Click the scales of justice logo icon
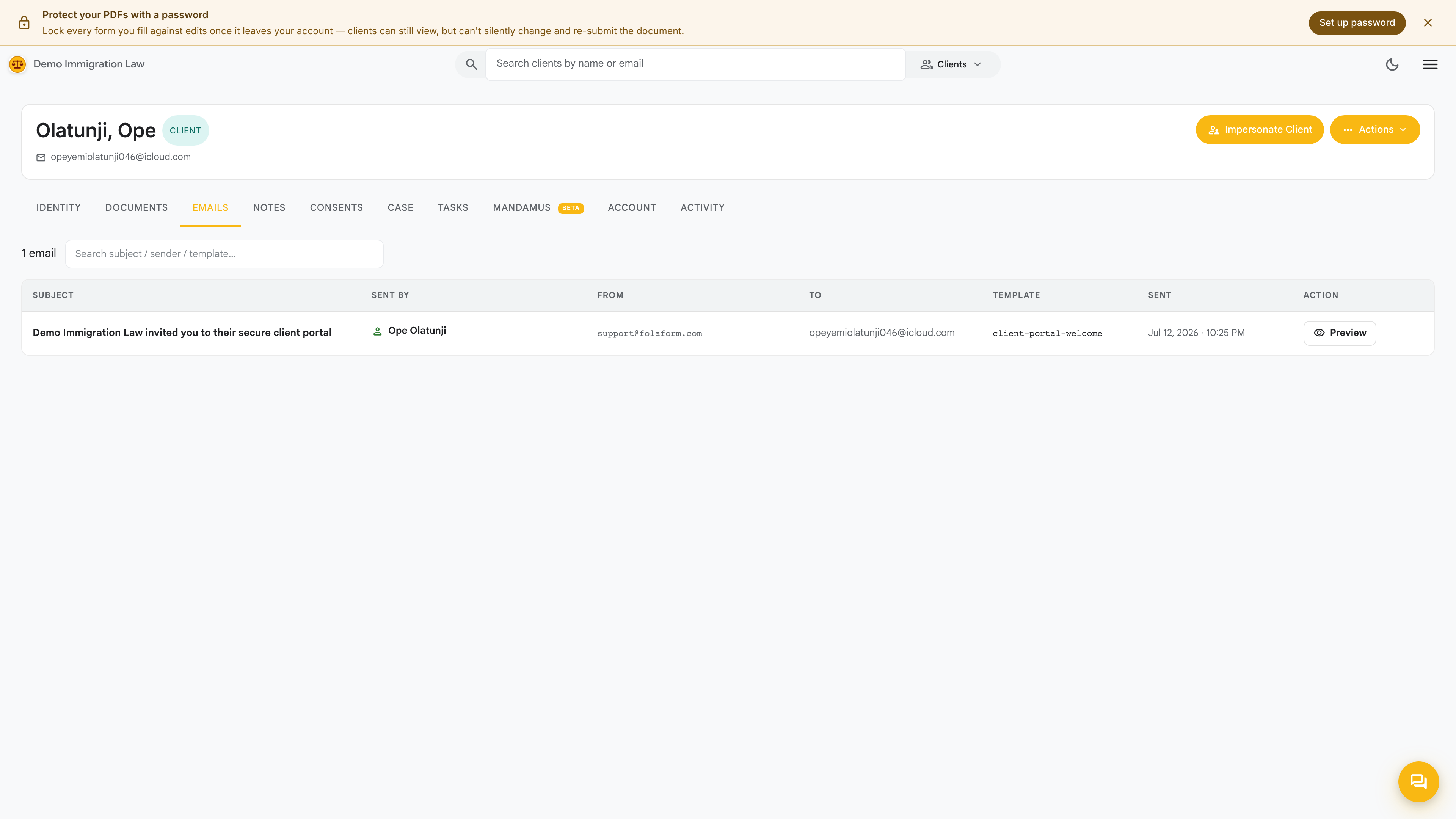The width and height of the screenshot is (1456, 819). pos(17,64)
